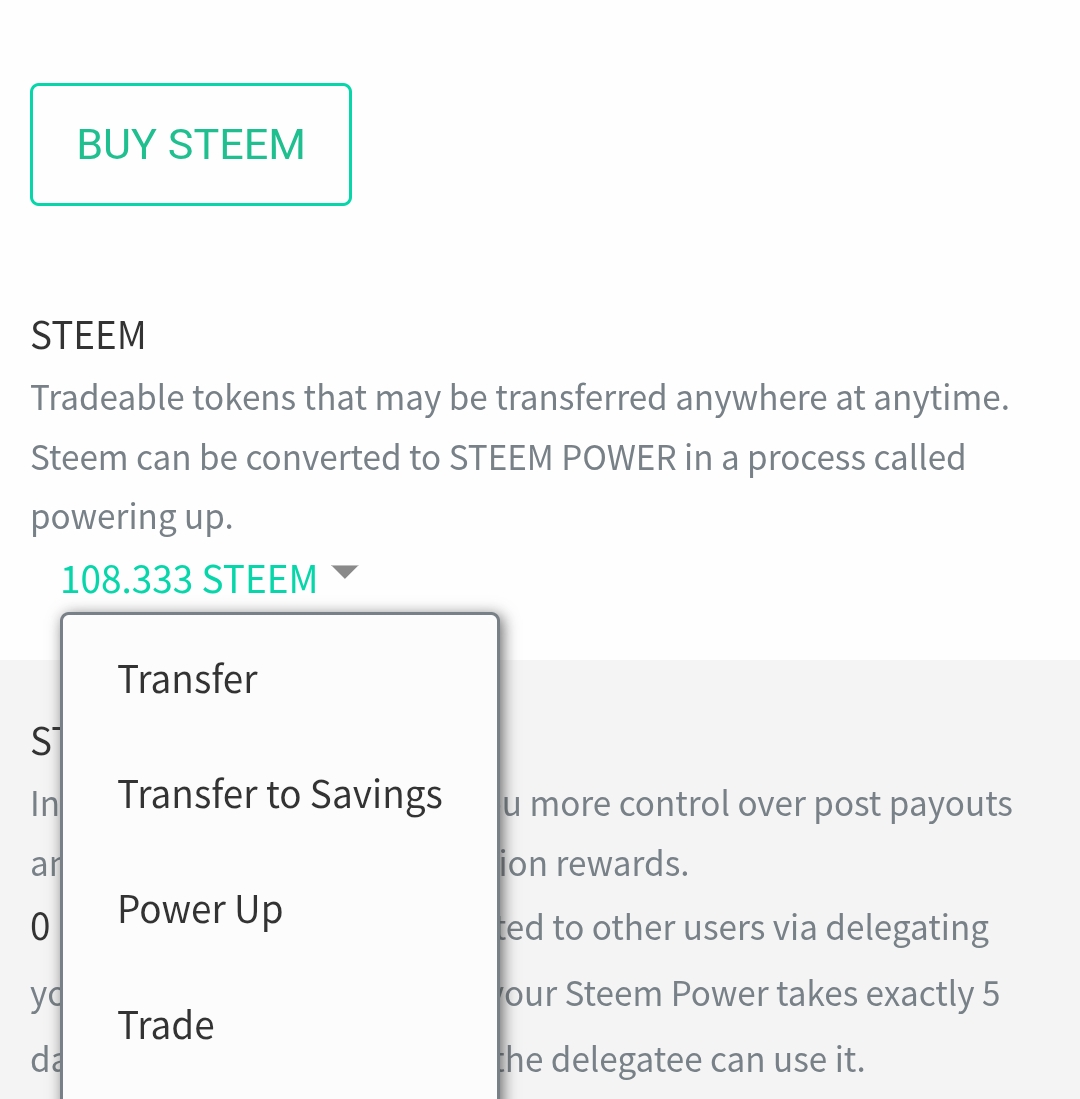Click 'the delegatee can use it.' text
1080x1099 pixels.
(681, 1059)
